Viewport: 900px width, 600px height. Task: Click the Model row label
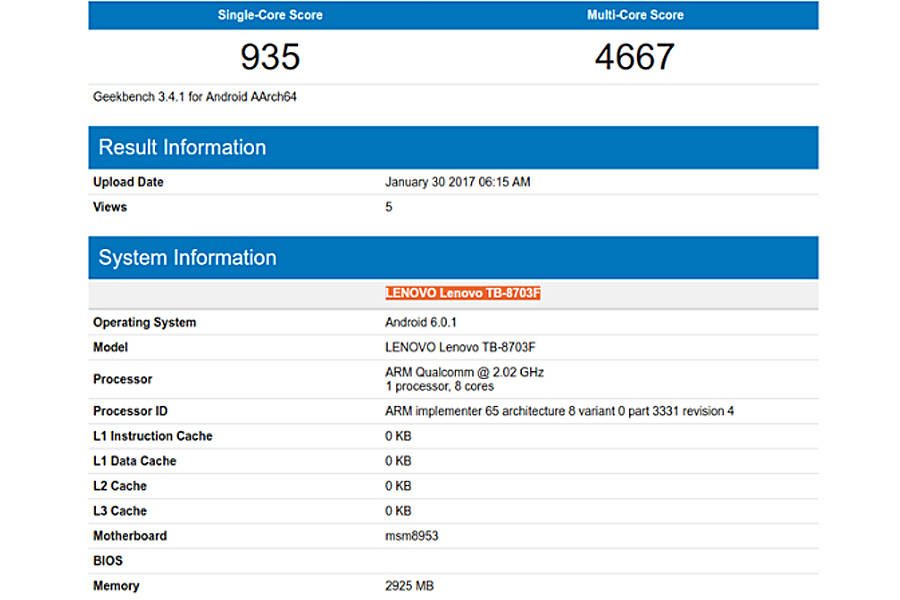pyautogui.click(x=110, y=347)
